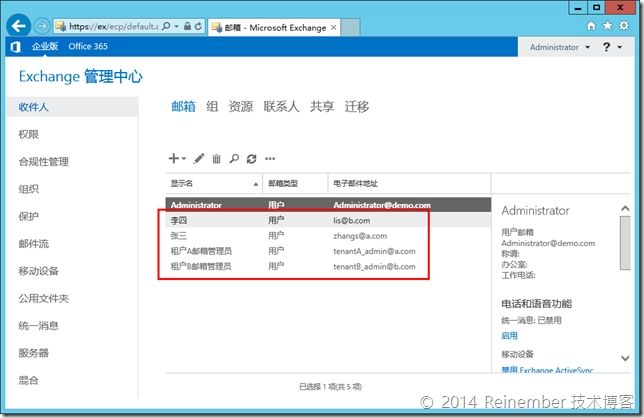This screenshot has height=418, width=644.
Task: Click the Office logo icon
Action: click(x=16, y=47)
